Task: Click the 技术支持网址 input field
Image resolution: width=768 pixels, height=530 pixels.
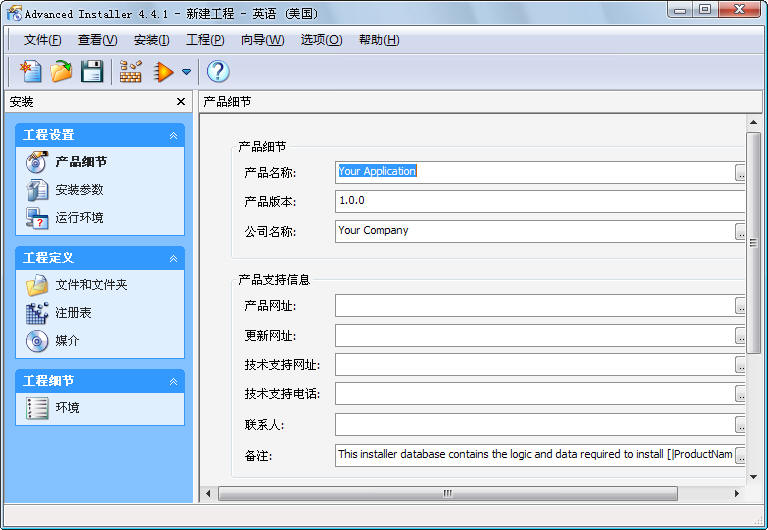Action: pyautogui.click(x=535, y=364)
